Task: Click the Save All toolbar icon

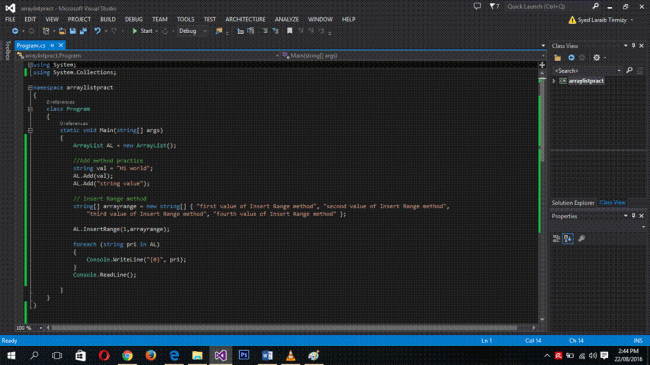Action: click(x=83, y=31)
